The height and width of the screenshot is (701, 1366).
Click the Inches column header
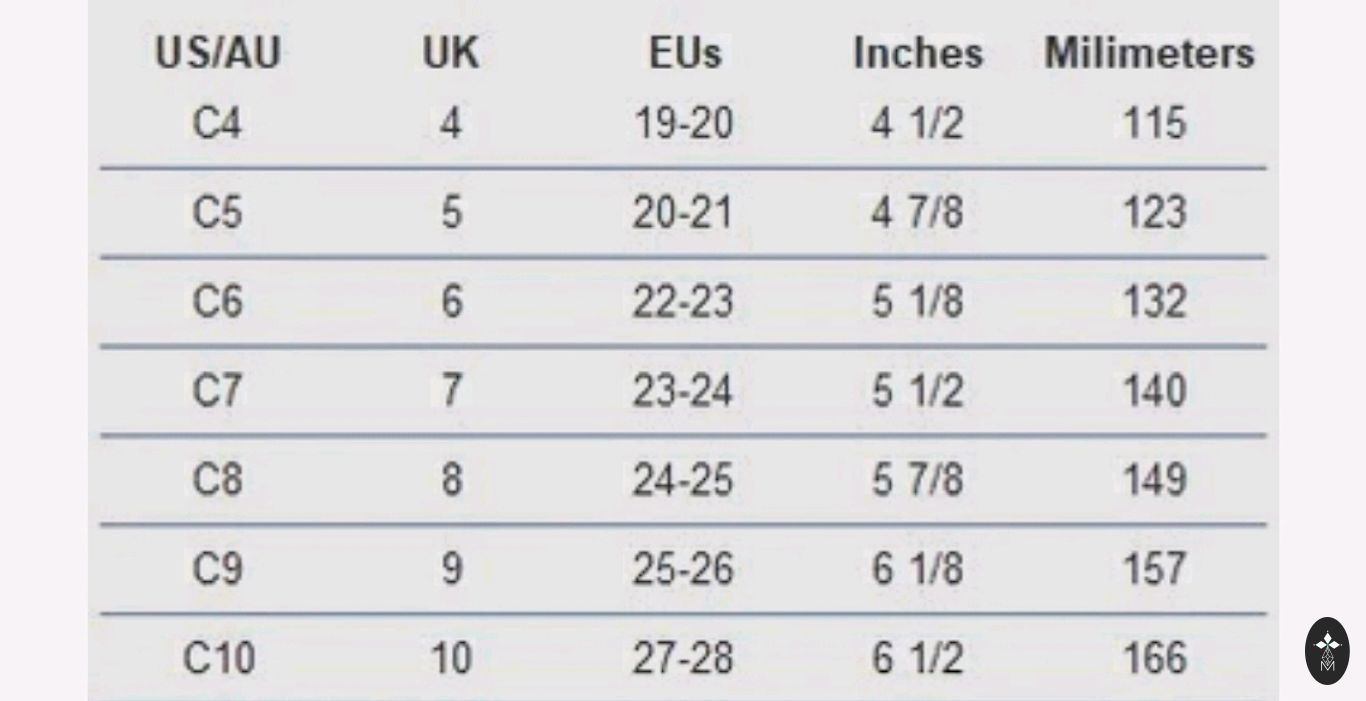(x=918, y=54)
